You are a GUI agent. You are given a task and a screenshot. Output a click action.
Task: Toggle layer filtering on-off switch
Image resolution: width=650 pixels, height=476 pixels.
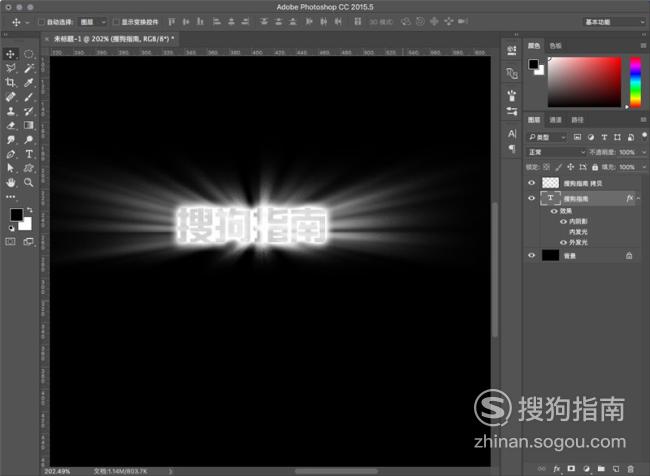pyautogui.click(x=644, y=136)
